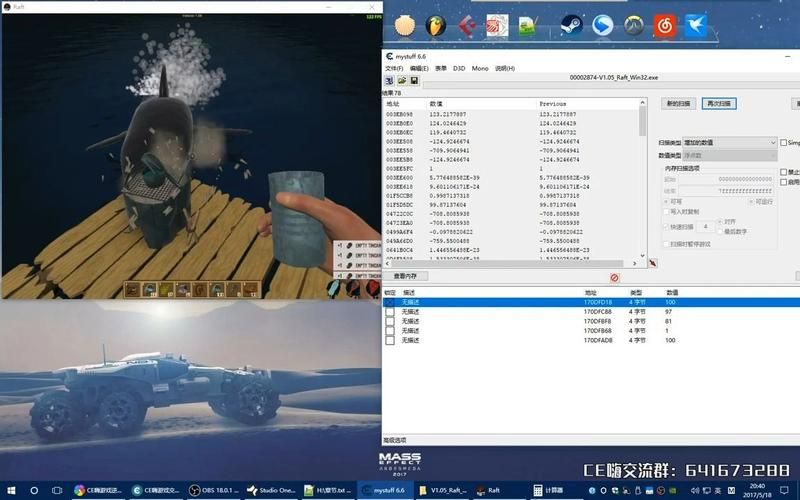Click the volume icon in the system tray

click(693, 490)
